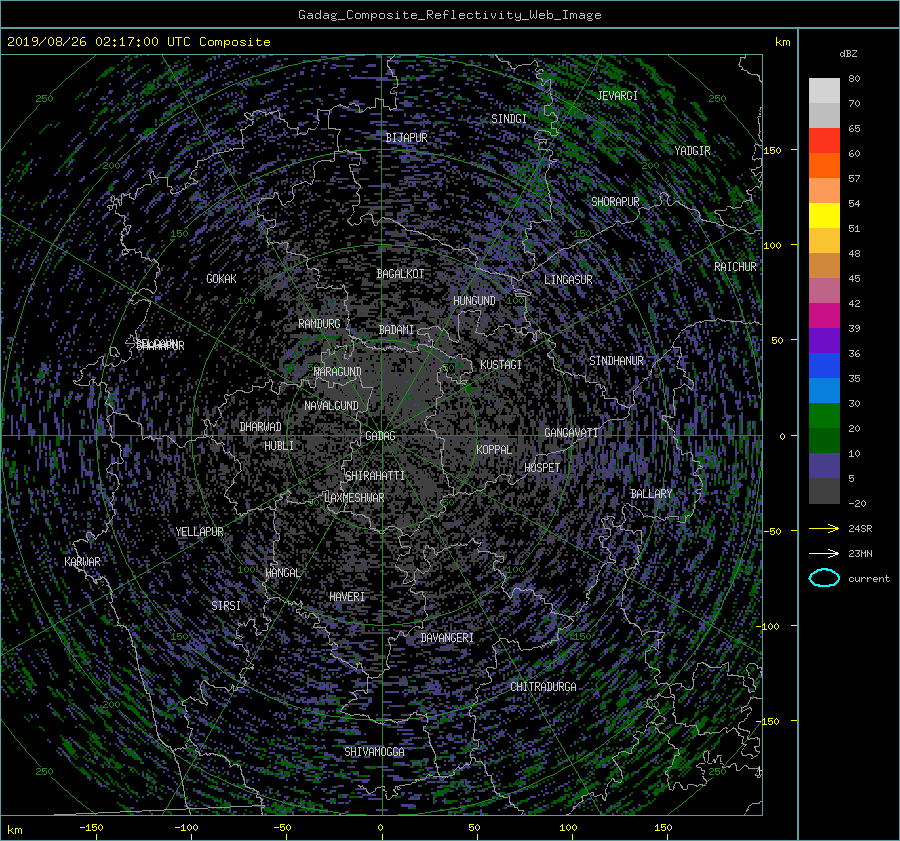Click the SINDHANUR place label

coord(616,361)
